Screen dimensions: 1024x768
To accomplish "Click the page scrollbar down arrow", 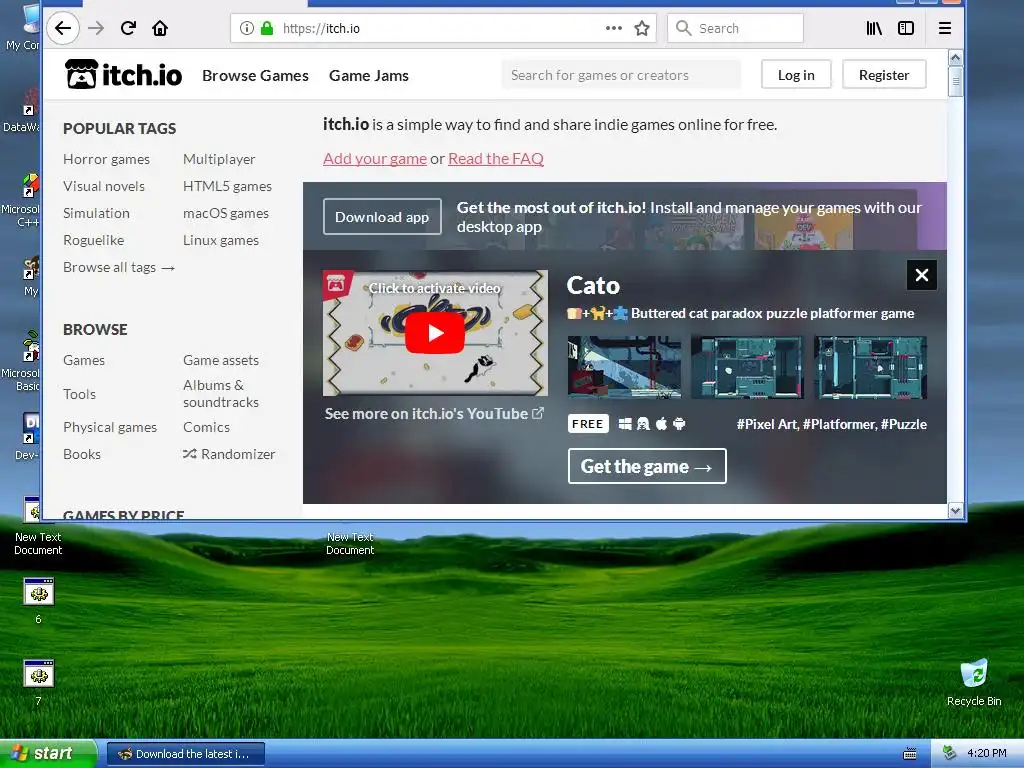I will click(955, 511).
